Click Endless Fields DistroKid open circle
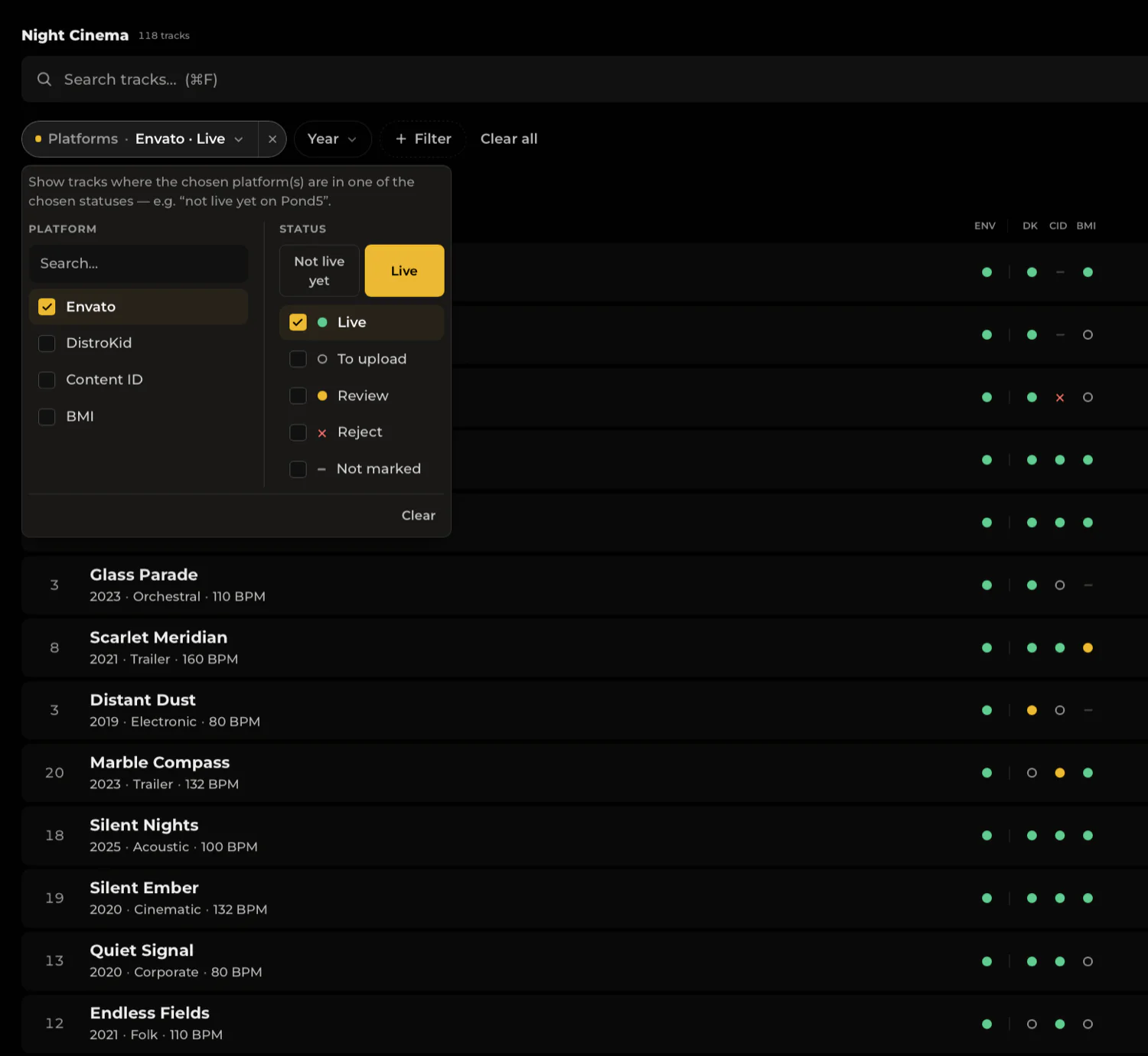 (1032, 1024)
